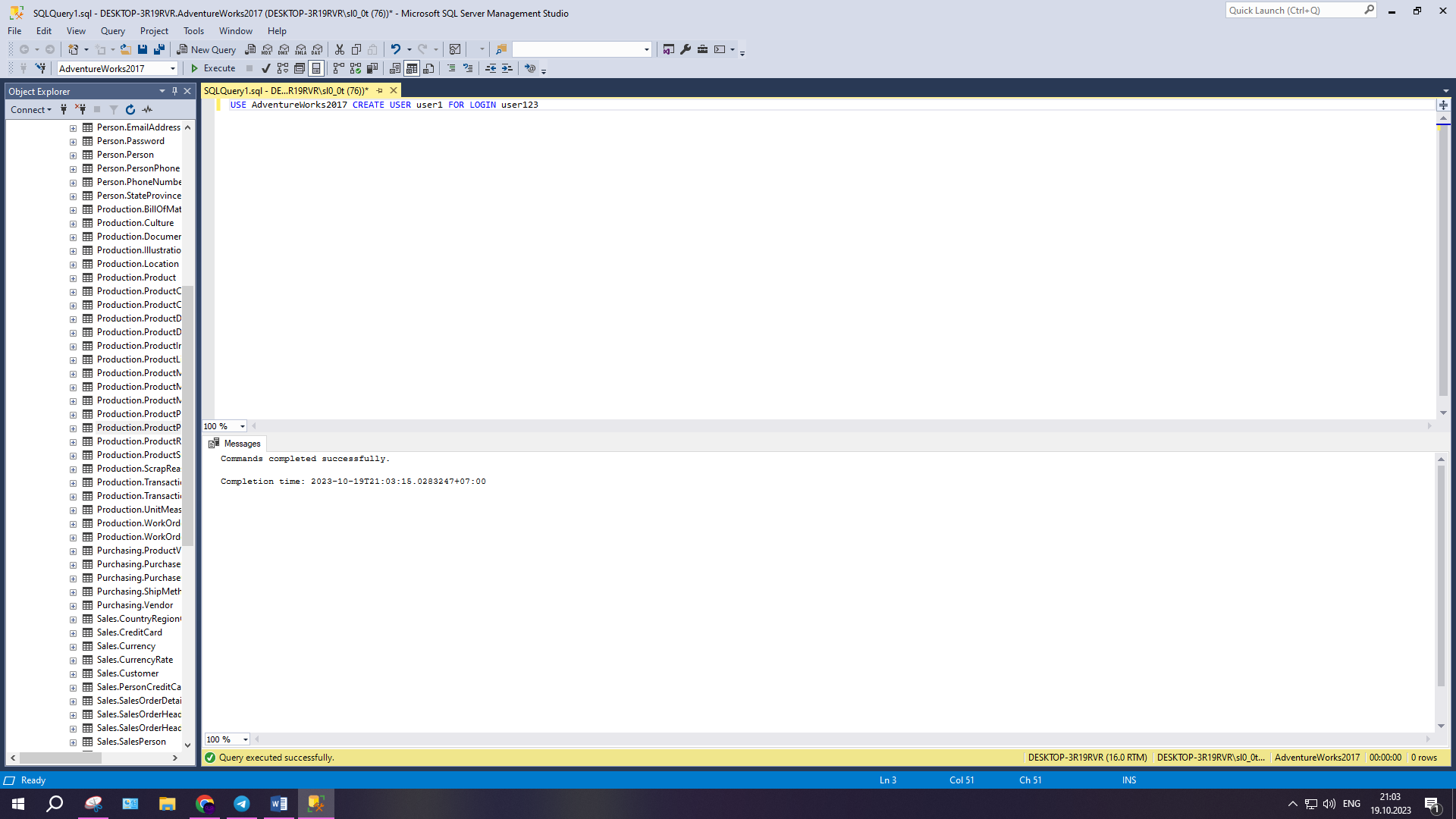Click the Find in Files icon
The height and width of the screenshot is (819, 1456).
(x=501, y=49)
